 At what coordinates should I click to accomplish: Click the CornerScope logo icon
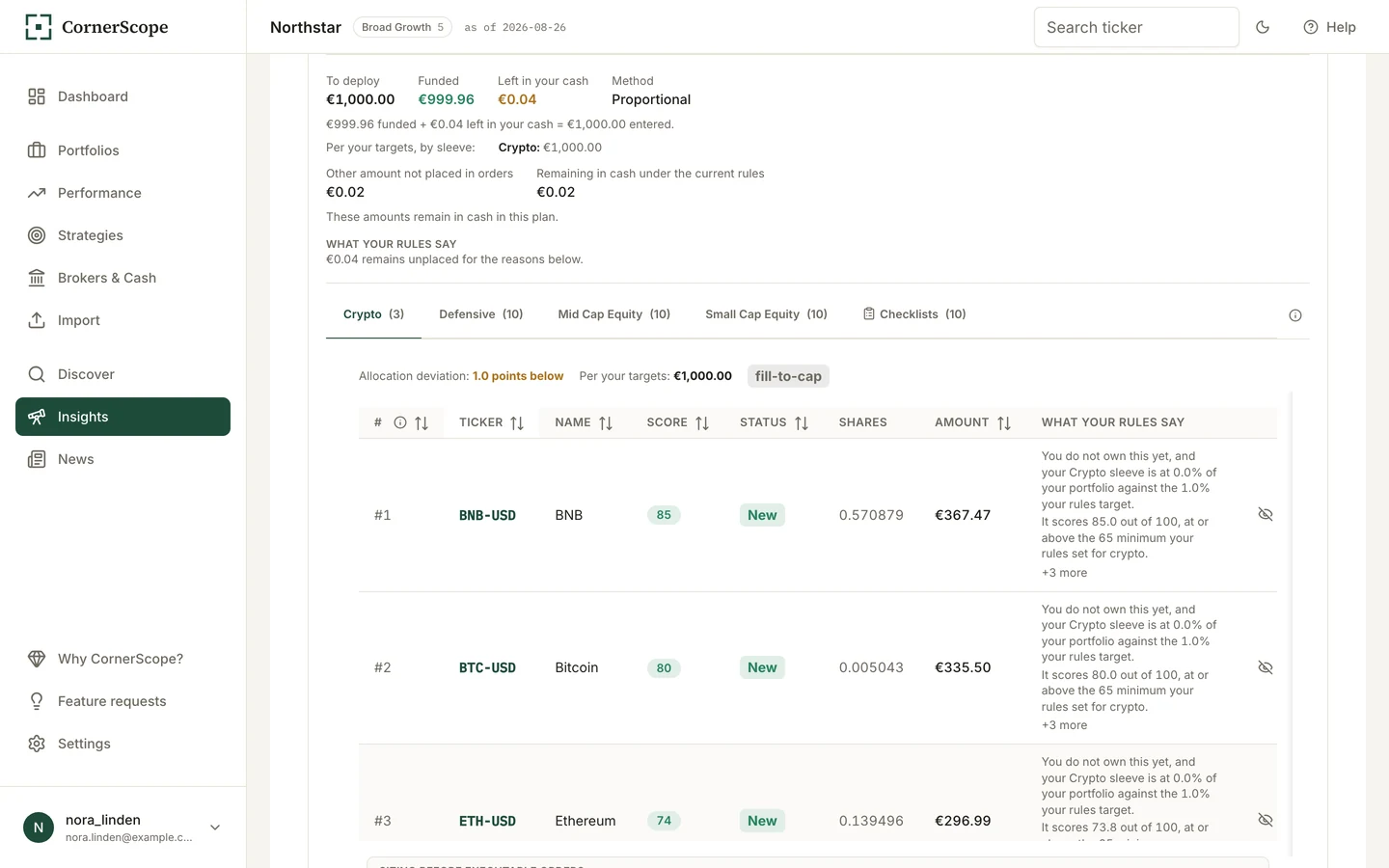(39, 27)
